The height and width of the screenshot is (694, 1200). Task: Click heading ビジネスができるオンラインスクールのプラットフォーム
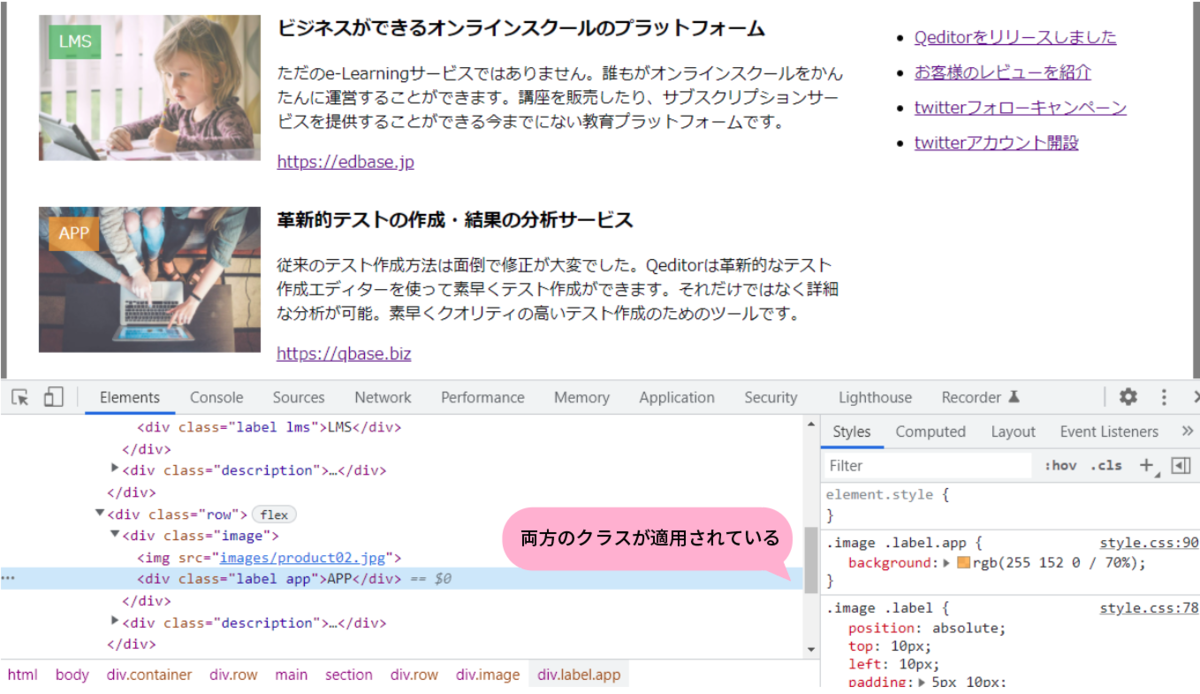coord(521,28)
